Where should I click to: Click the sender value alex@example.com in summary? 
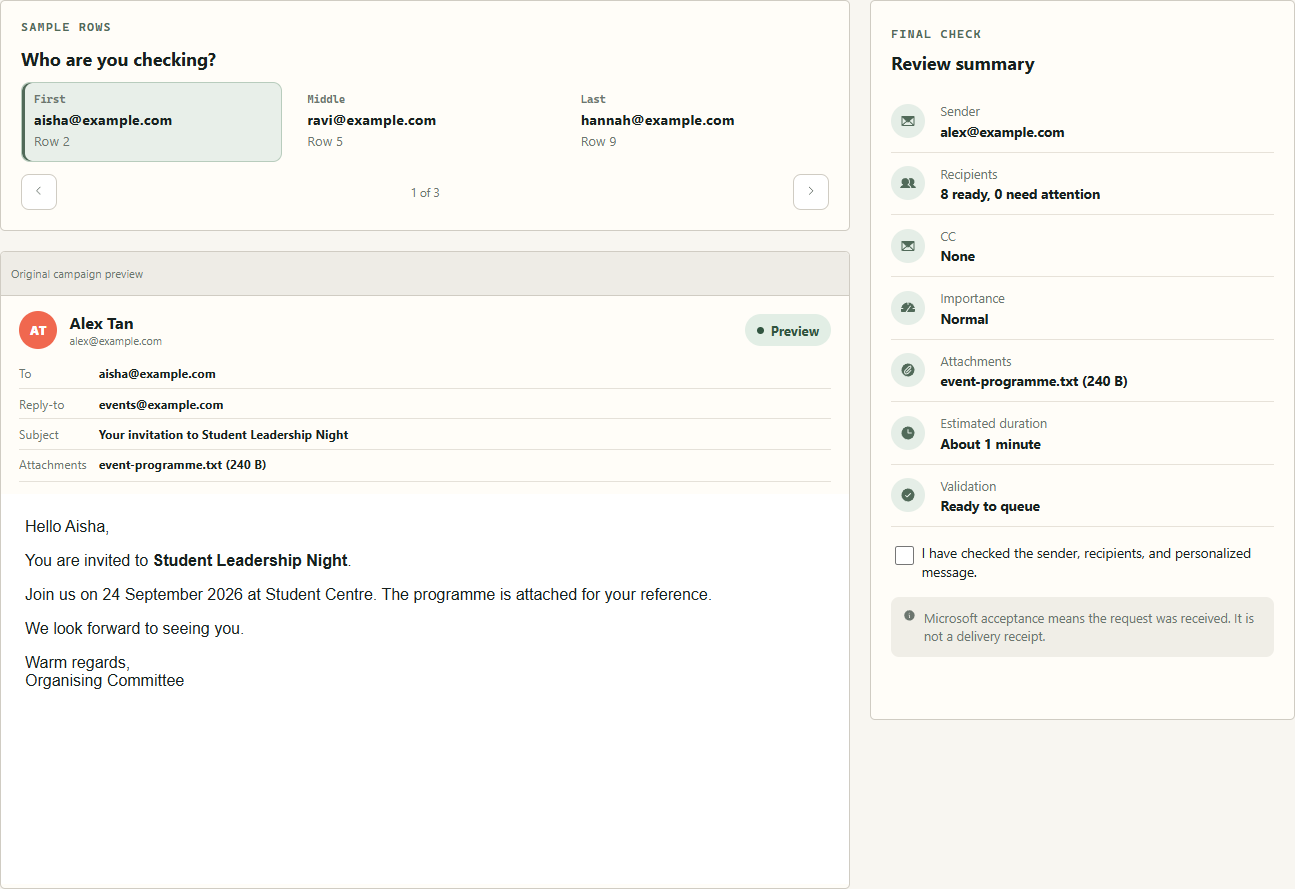pos(1002,132)
